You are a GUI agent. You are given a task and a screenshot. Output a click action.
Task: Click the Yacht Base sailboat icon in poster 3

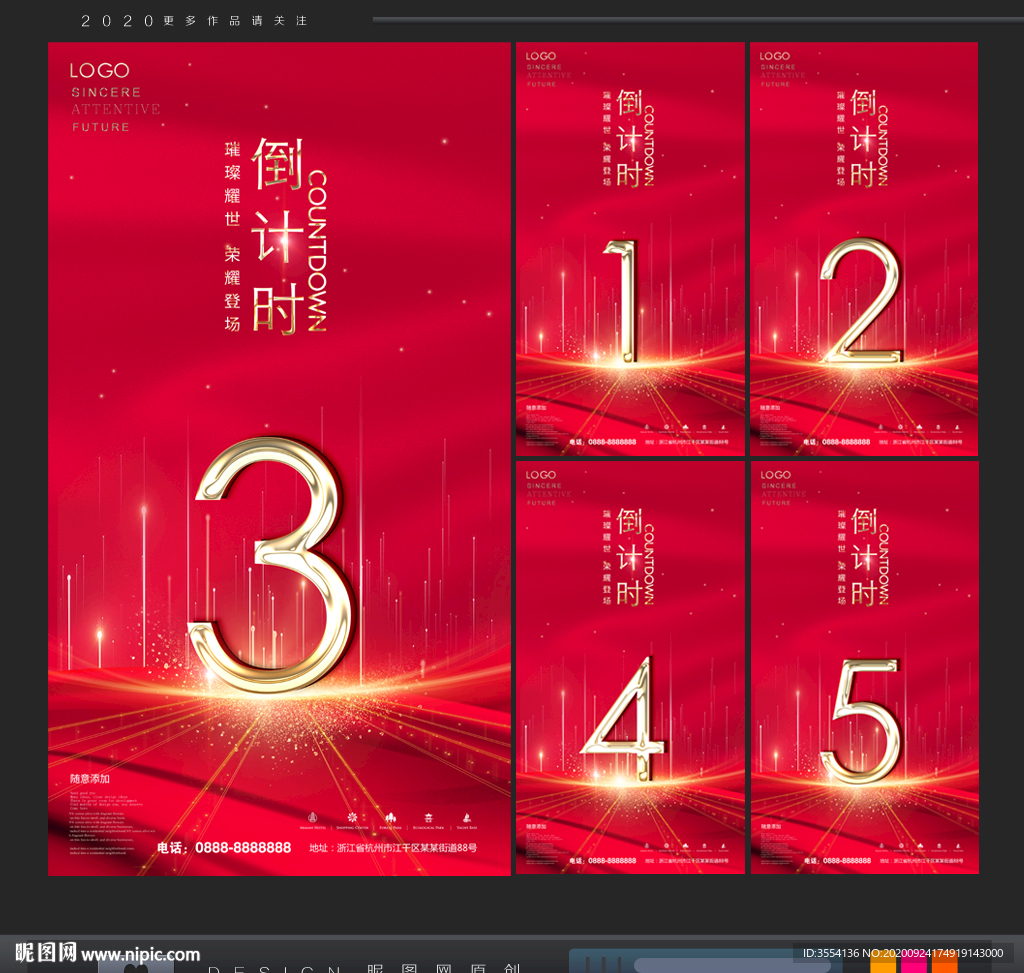(466, 818)
